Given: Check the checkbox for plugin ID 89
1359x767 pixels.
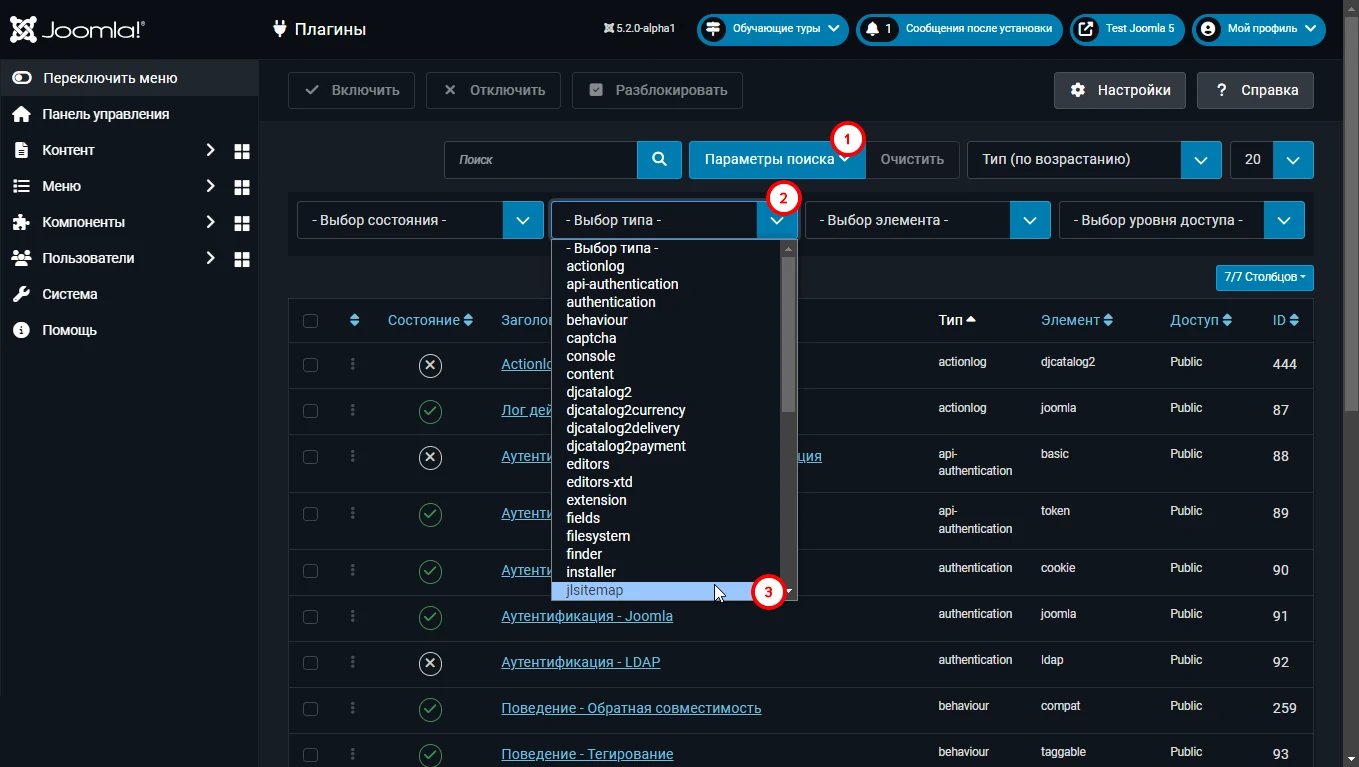Looking at the screenshot, I should [x=310, y=514].
